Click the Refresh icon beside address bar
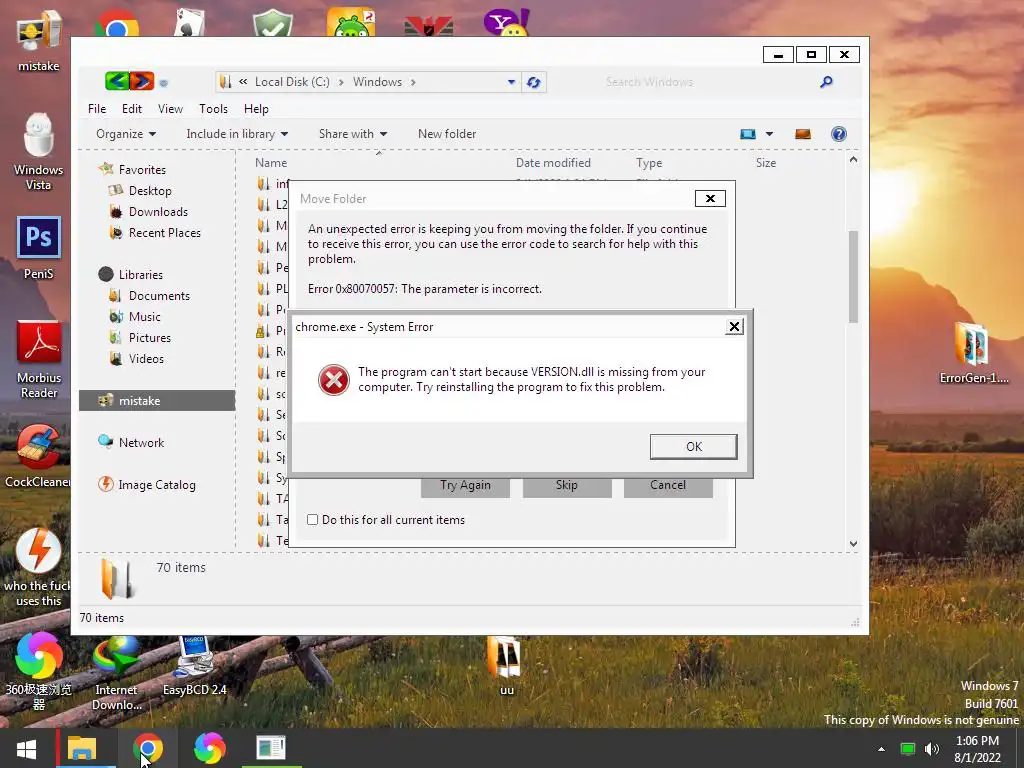Image resolution: width=1024 pixels, height=768 pixels. tap(534, 82)
